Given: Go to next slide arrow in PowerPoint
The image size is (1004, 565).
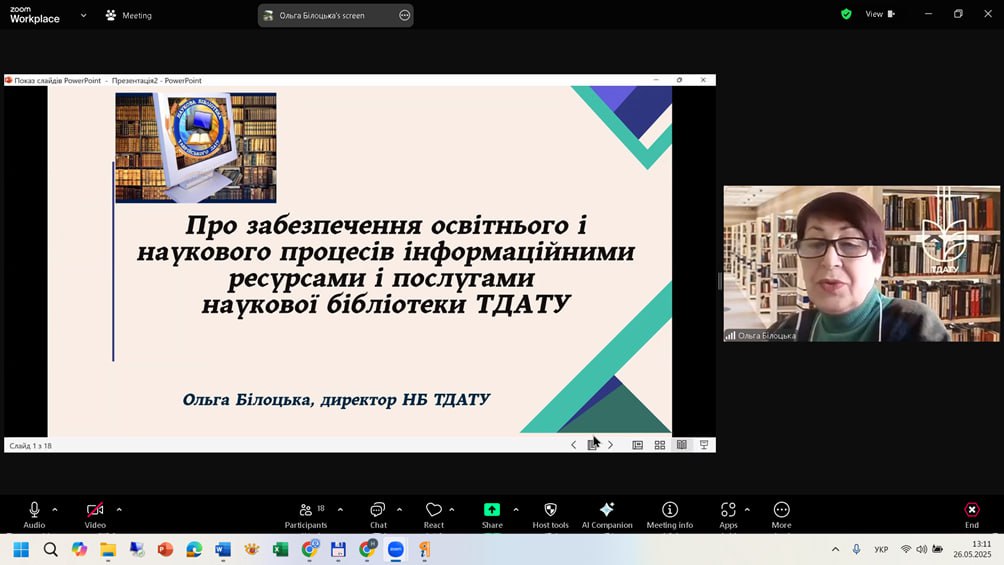Looking at the screenshot, I should click(610, 445).
